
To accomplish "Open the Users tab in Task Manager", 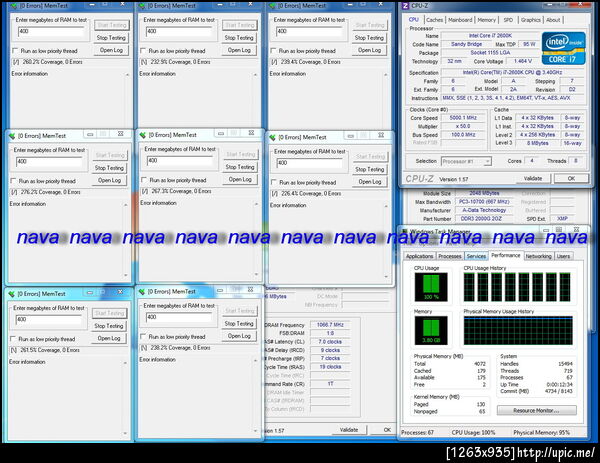I will tap(563, 256).
